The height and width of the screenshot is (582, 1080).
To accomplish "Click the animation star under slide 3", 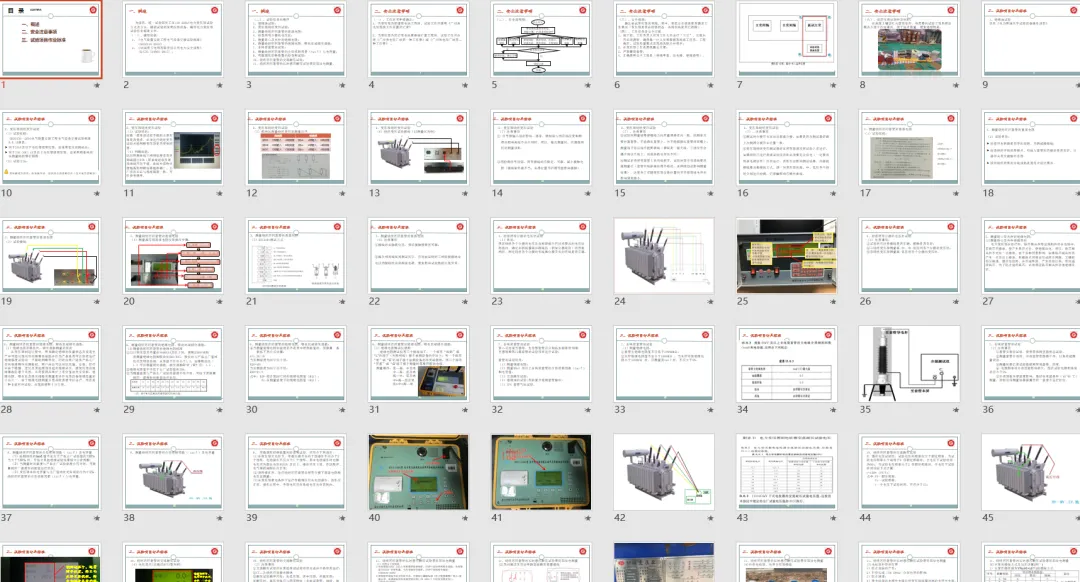I will coord(342,85).
